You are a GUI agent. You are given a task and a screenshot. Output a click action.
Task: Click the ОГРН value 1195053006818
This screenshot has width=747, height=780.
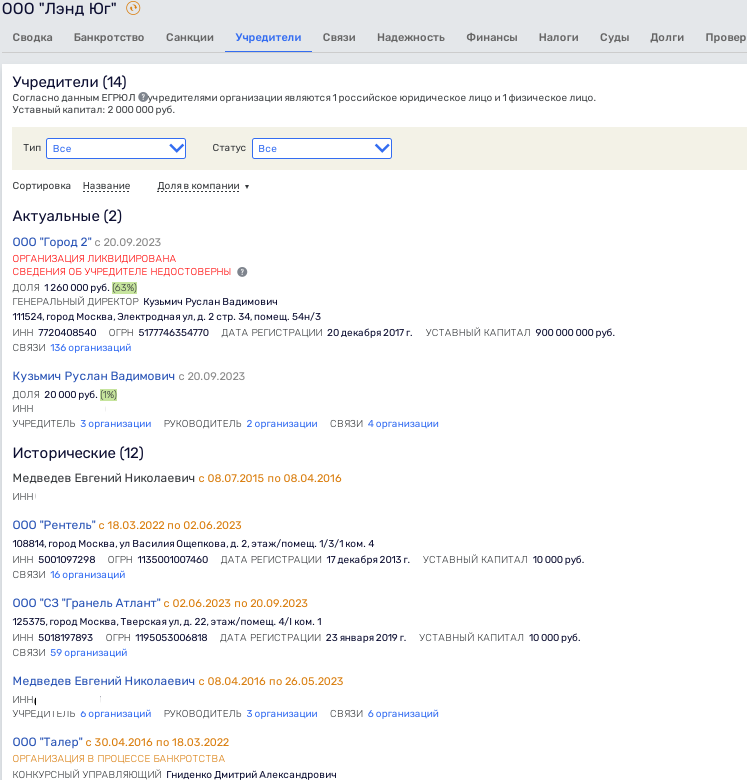(x=172, y=638)
